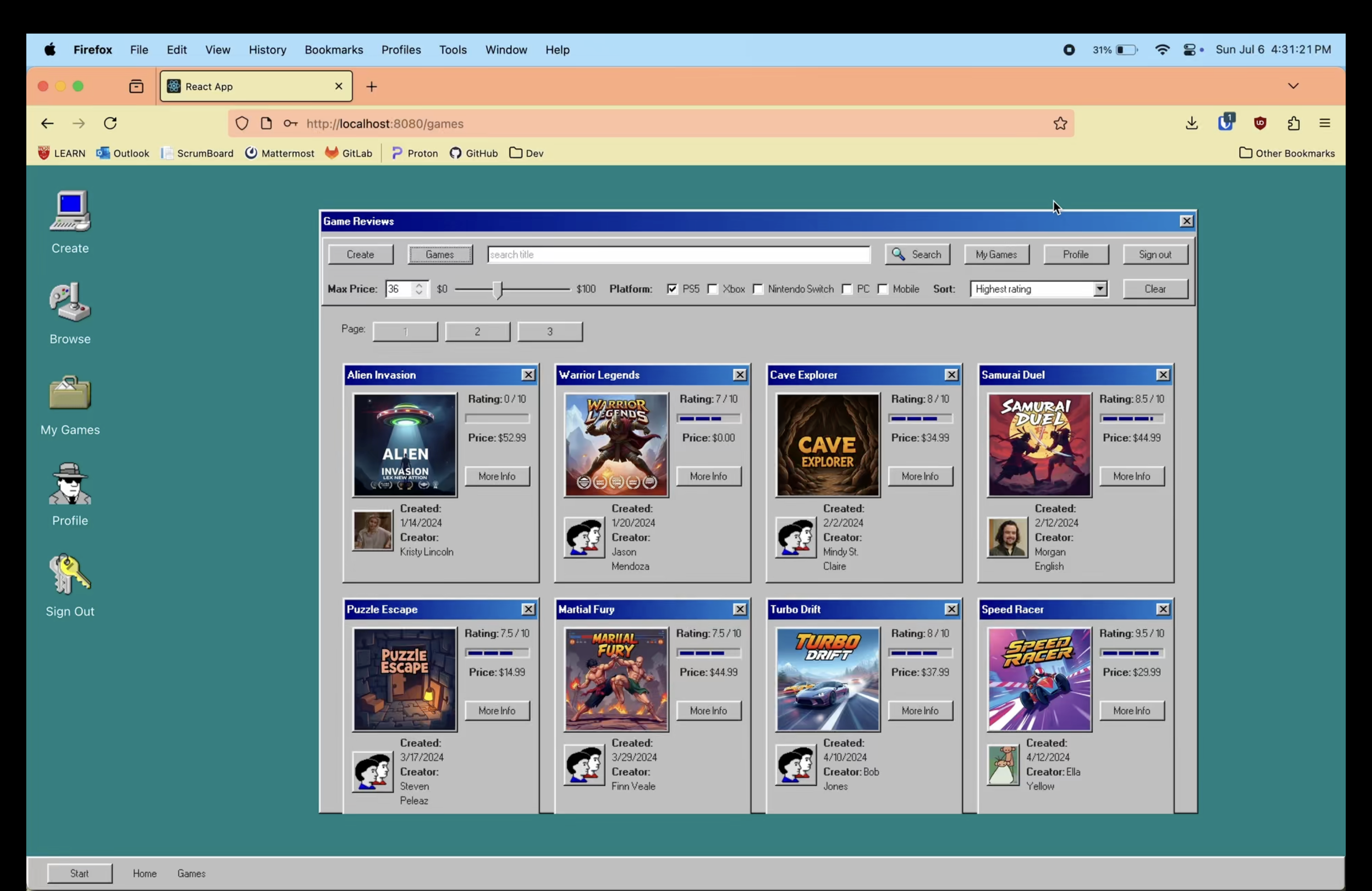This screenshot has width=1372, height=891.
Task: Open More Info for Cave Explorer
Action: [x=920, y=476]
